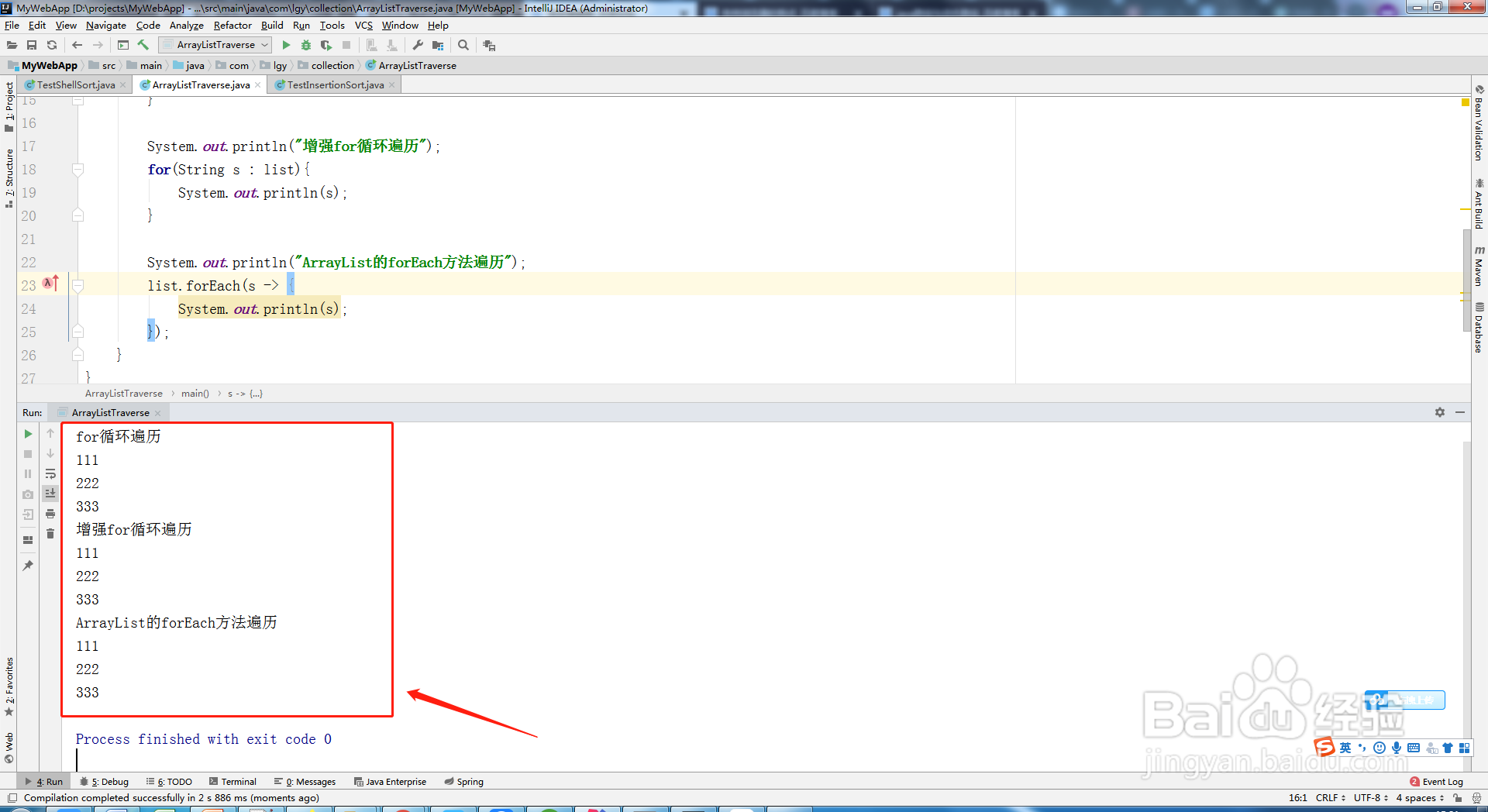Toggle the Structure tool window
The image size is (1488, 812).
pos(9,178)
